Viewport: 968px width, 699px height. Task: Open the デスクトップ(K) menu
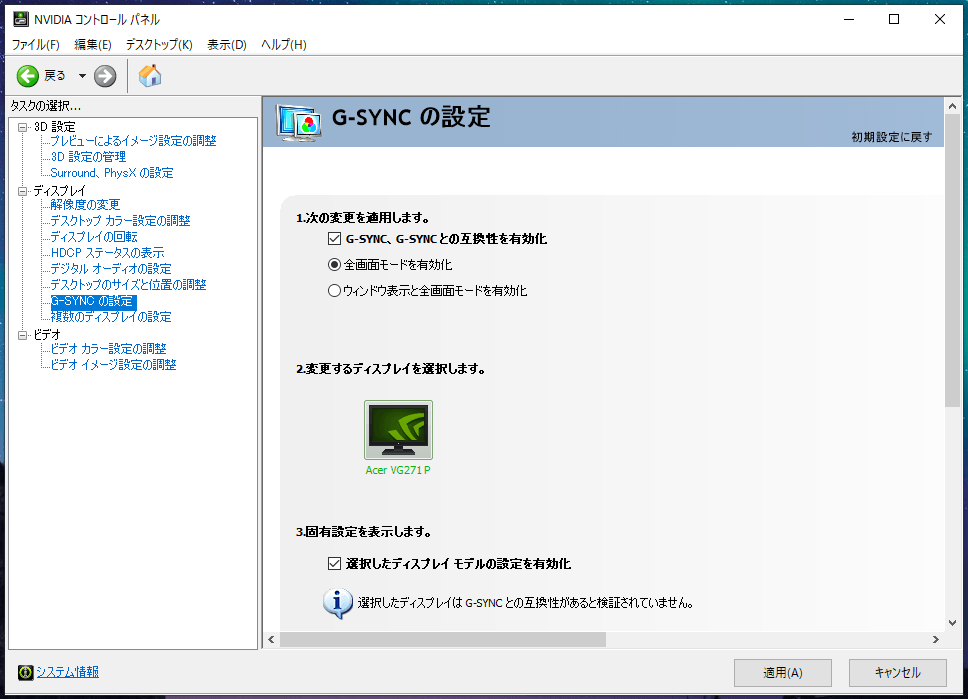pos(159,44)
